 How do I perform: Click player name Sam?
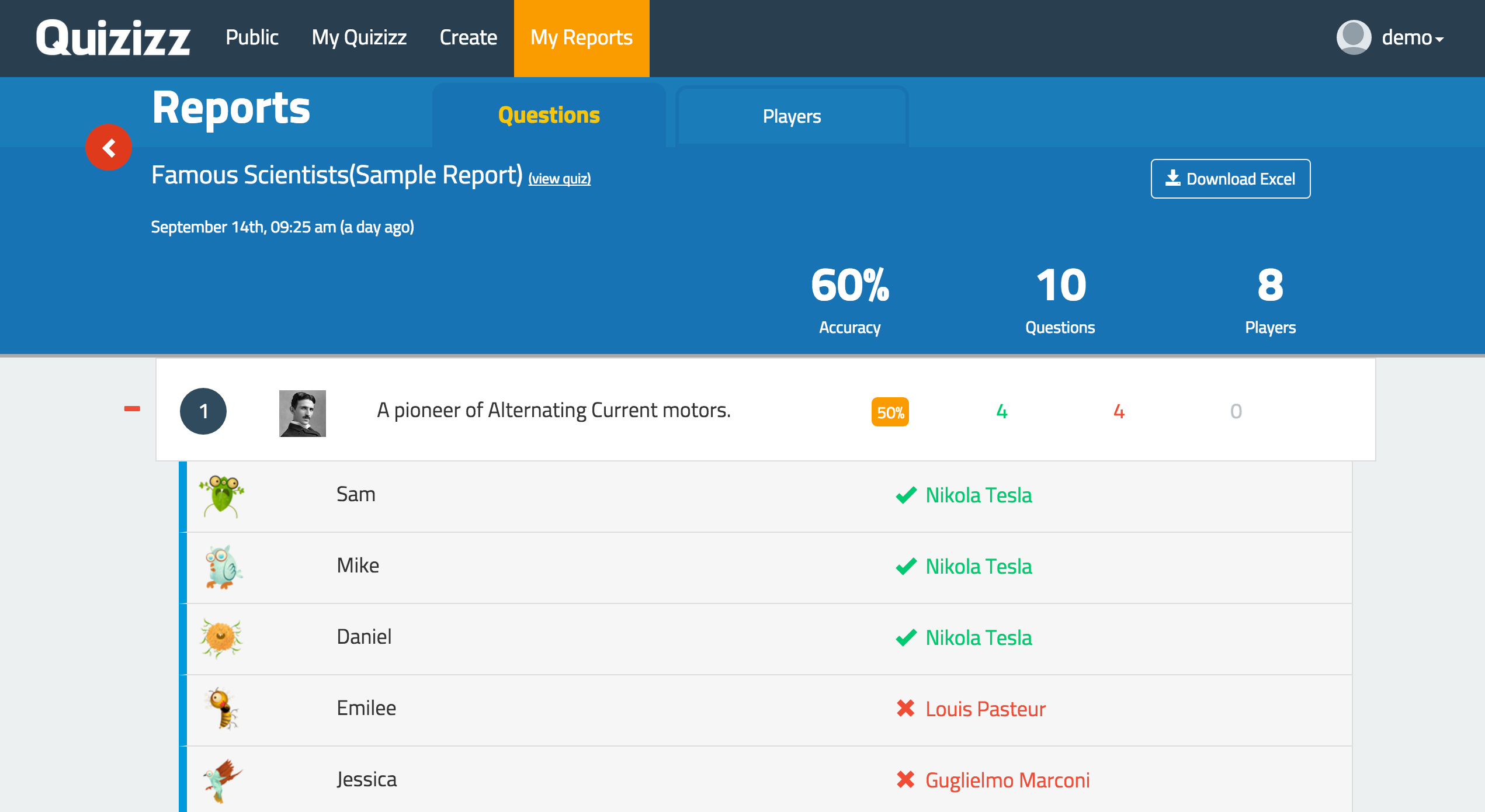pos(356,494)
